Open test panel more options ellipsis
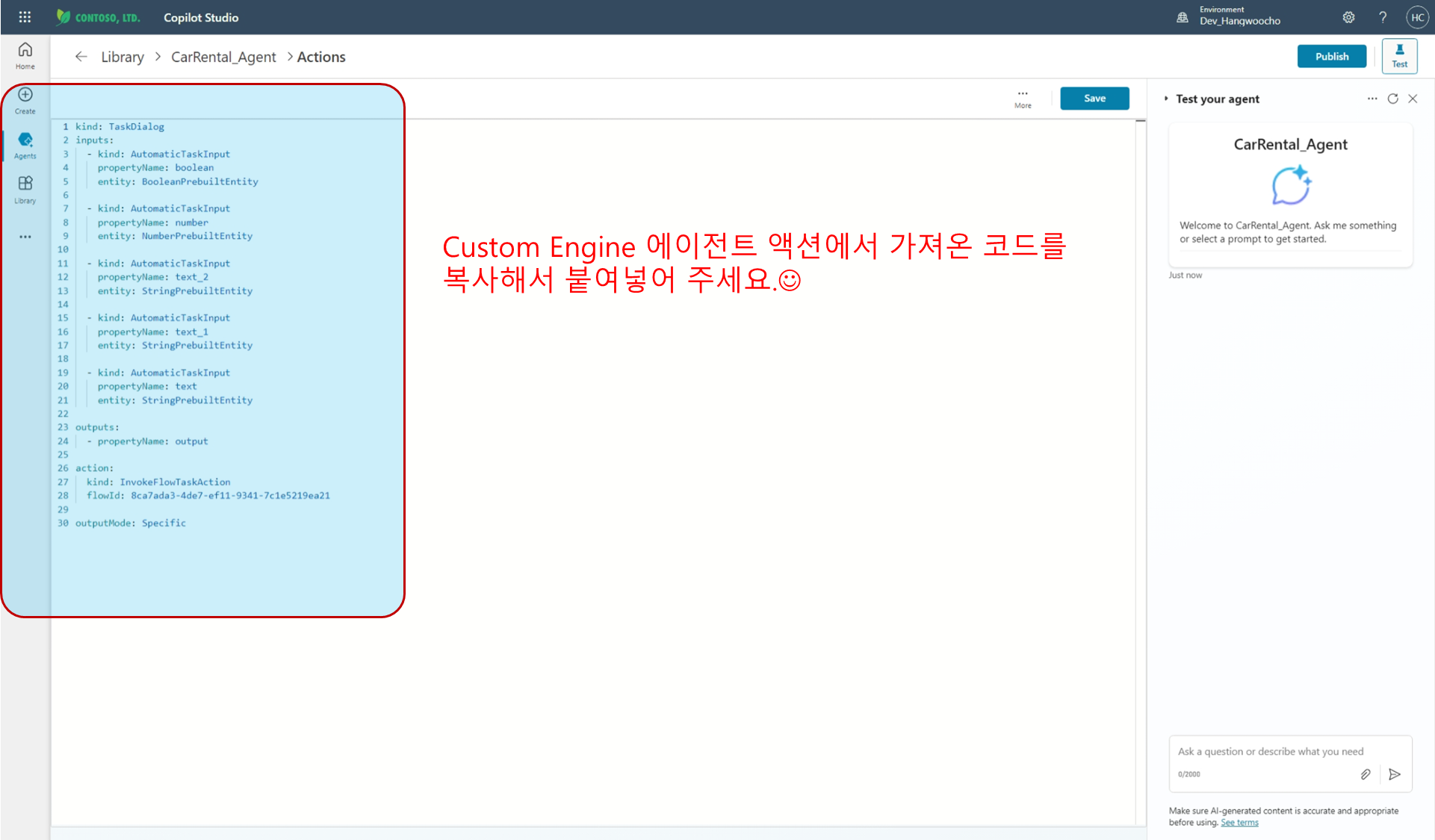 click(x=1372, y=99)
